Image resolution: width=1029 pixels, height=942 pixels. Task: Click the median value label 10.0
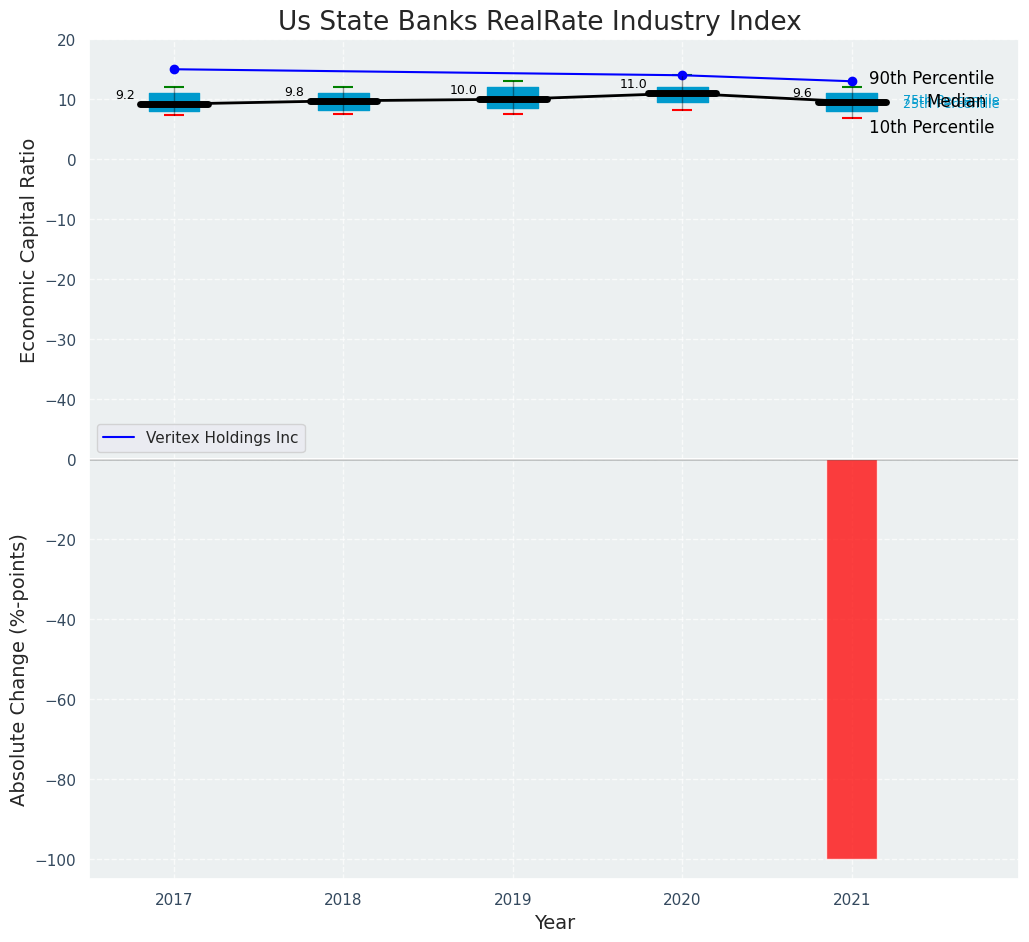pos(463,90)
